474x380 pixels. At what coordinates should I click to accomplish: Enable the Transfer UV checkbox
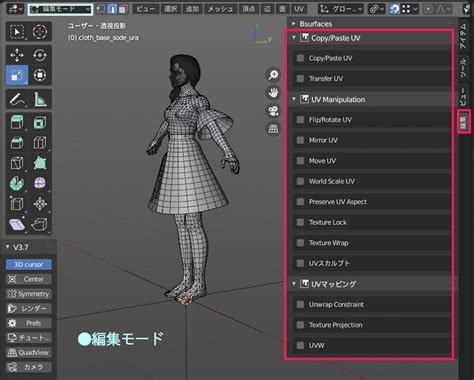click(300, 79)
